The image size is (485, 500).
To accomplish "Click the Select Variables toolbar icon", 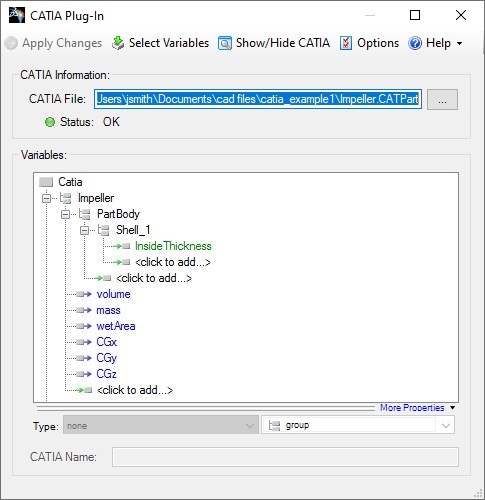I will [x=118, y=43].
